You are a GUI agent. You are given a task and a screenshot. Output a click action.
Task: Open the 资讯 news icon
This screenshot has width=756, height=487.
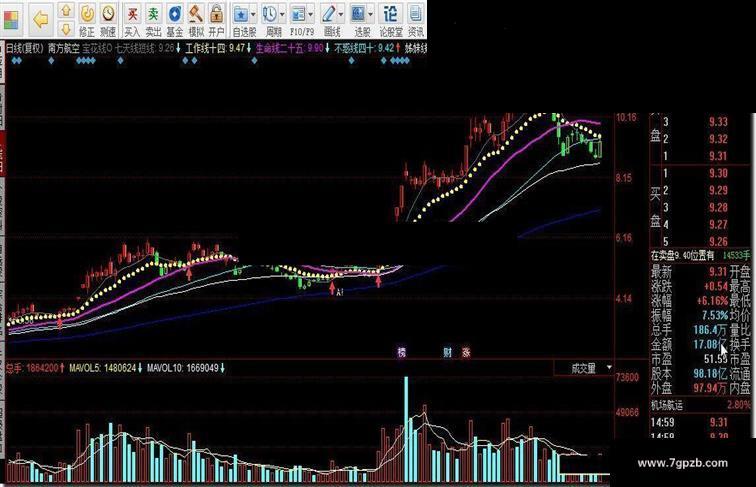416,20
